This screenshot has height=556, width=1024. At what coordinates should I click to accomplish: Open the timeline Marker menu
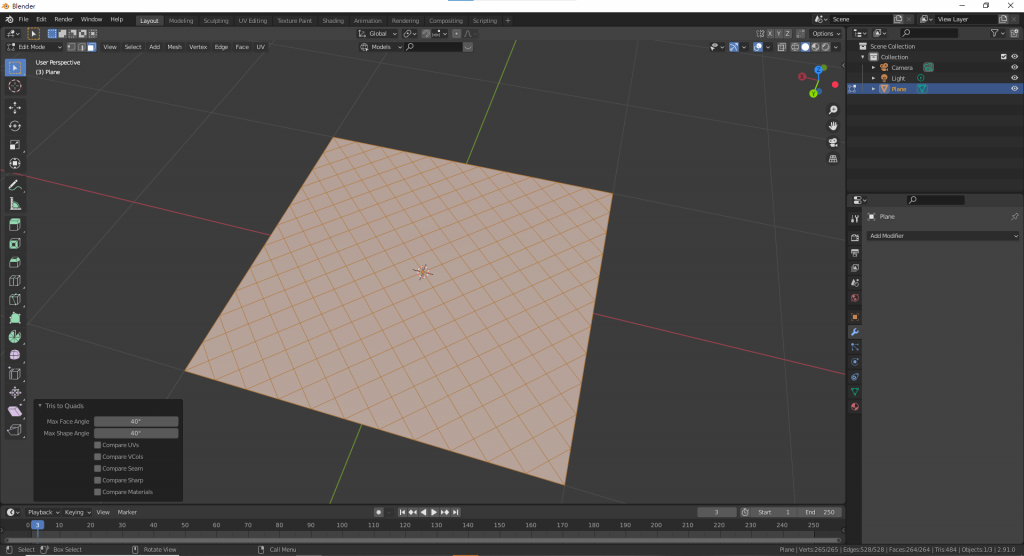127,512
